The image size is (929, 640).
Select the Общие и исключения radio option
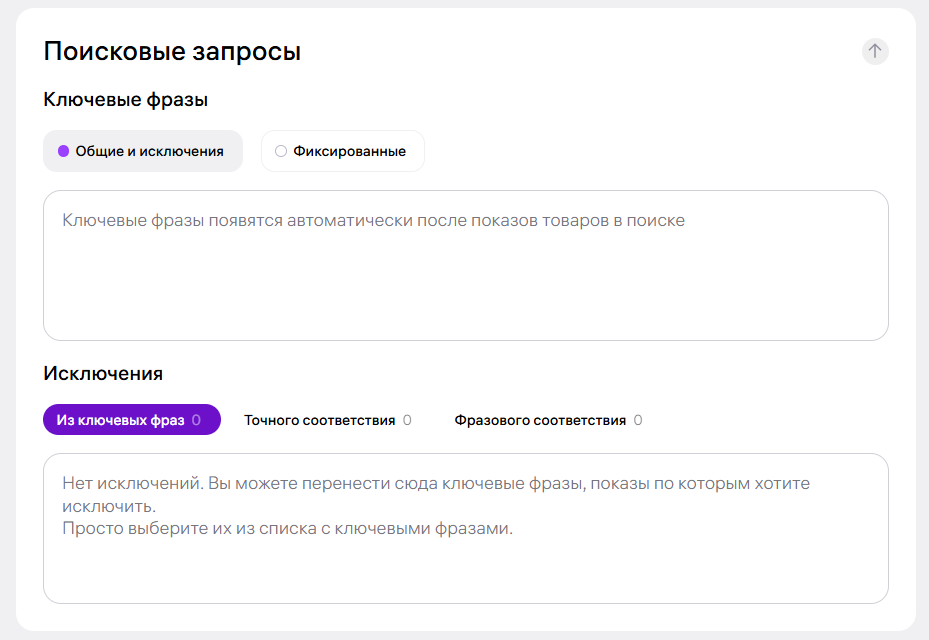coord(143,151)
